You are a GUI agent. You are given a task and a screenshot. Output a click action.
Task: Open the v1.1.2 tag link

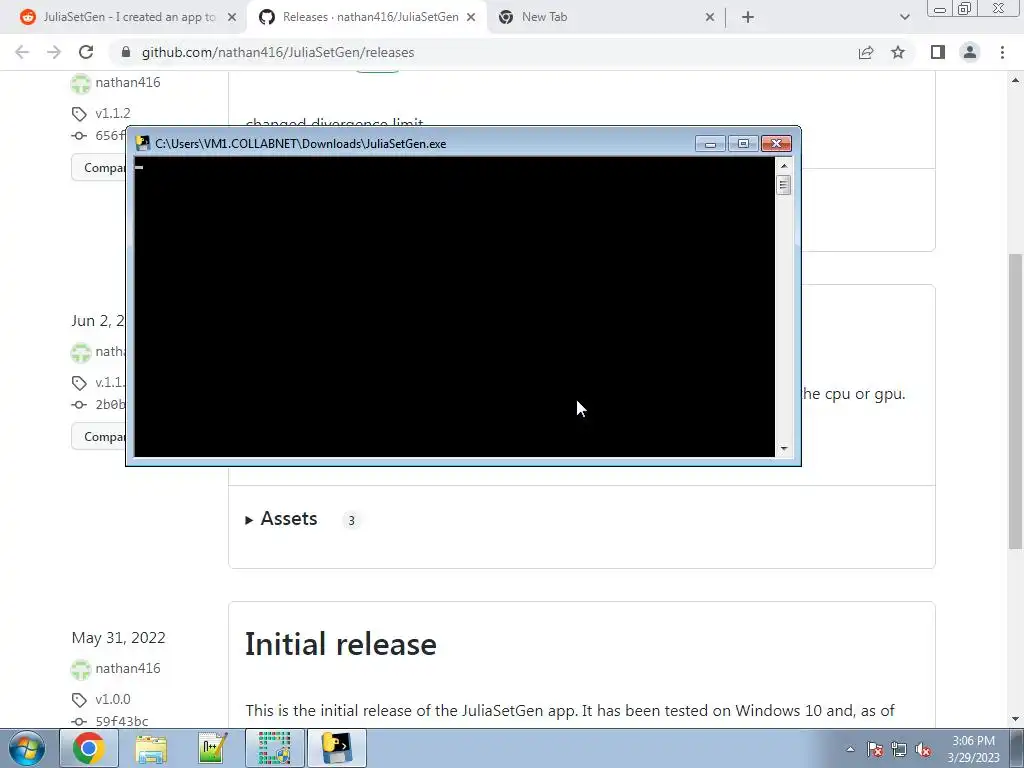coord(112,113)
